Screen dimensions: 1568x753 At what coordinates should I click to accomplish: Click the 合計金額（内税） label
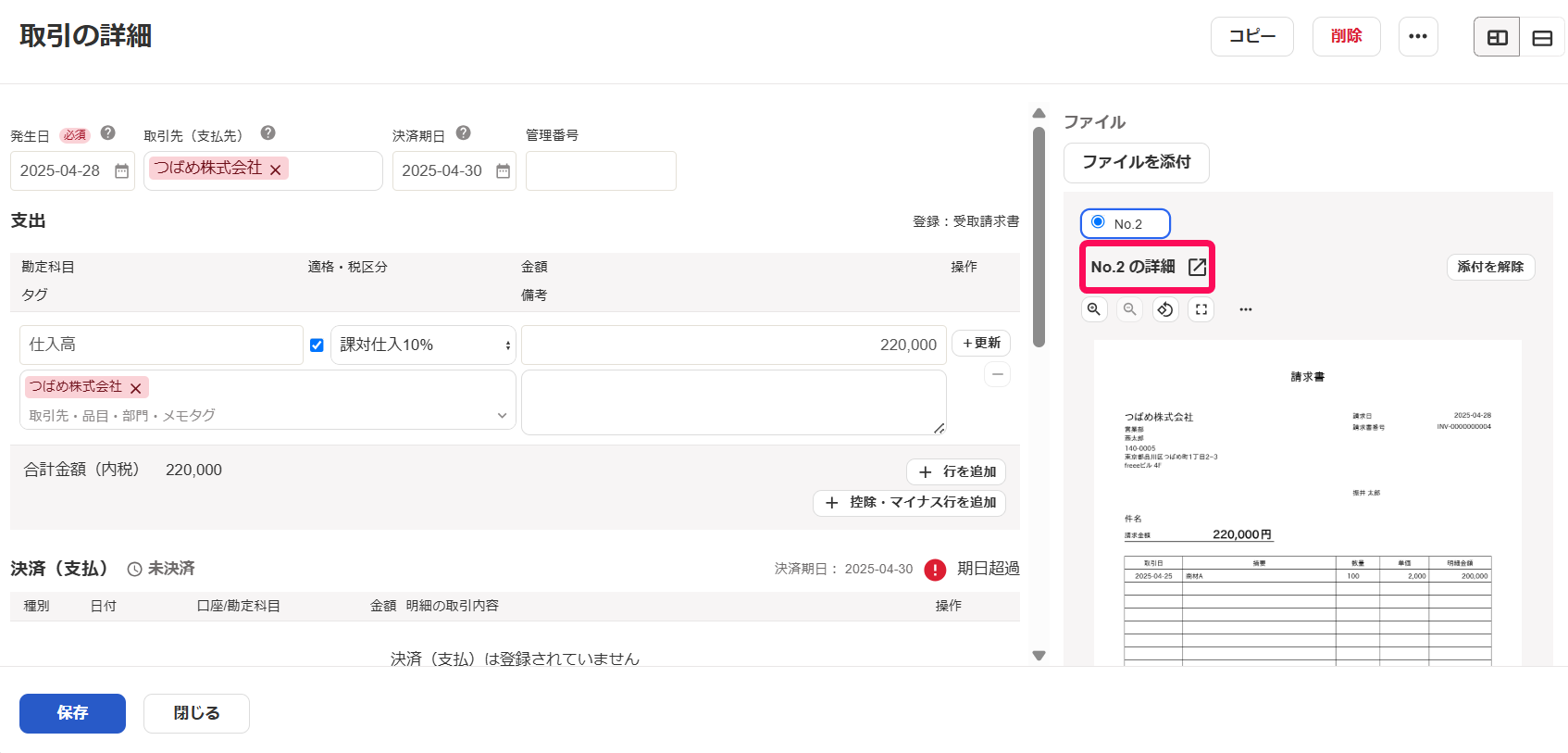[x=81, y=470]
